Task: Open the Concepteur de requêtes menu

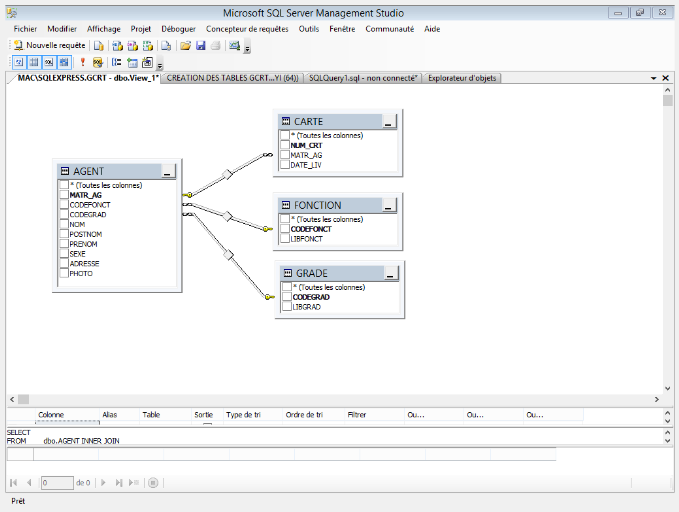Action: (x=246, y=29)
